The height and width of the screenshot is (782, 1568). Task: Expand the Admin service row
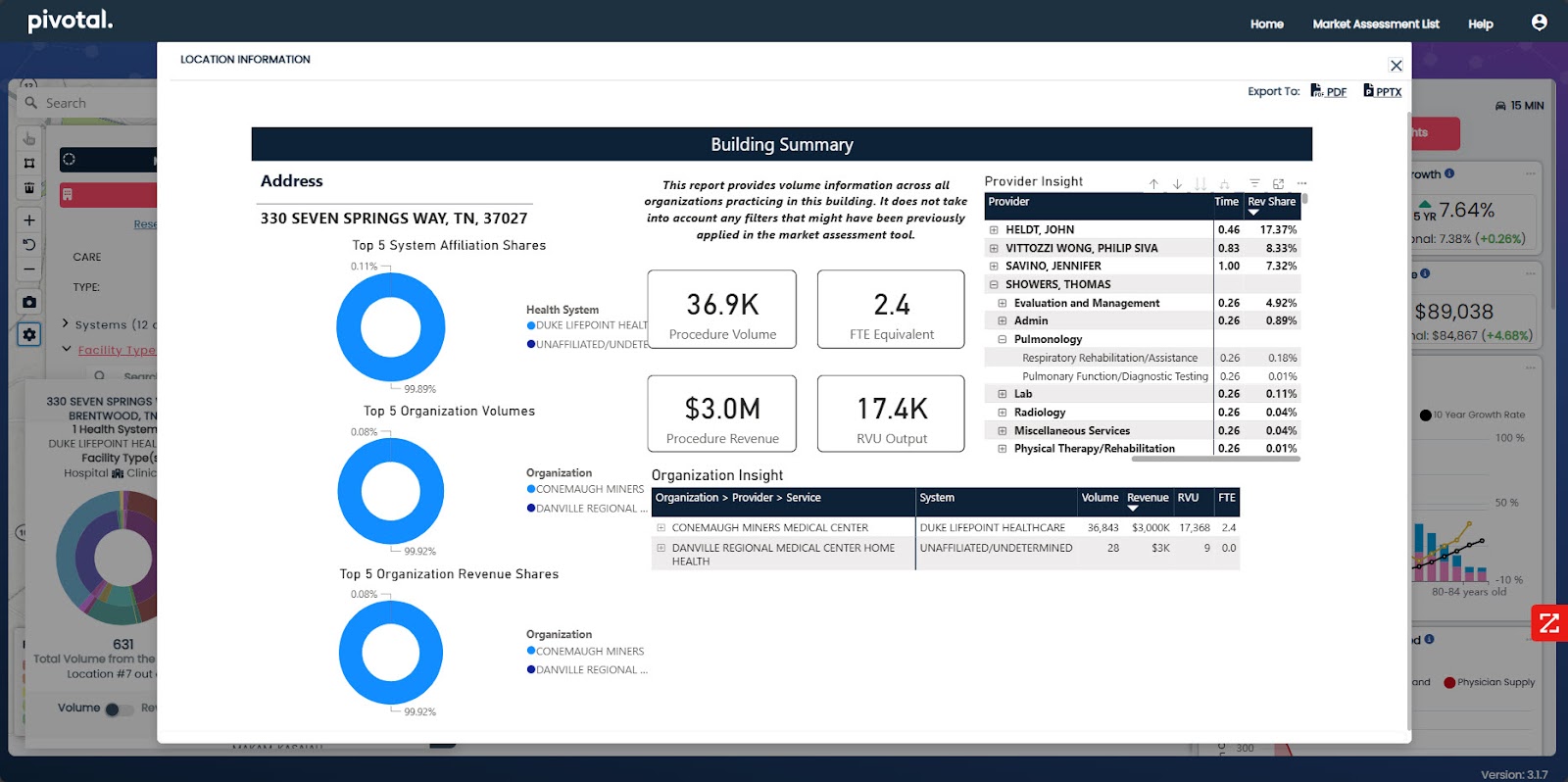point(1003,321)
